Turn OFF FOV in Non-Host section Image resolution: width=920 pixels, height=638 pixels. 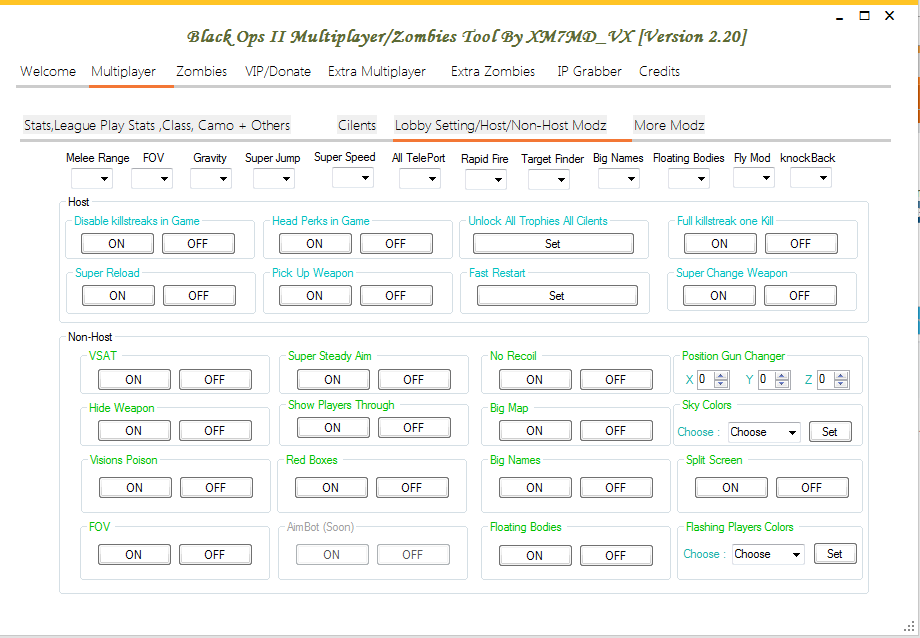(x=215, y=555)
